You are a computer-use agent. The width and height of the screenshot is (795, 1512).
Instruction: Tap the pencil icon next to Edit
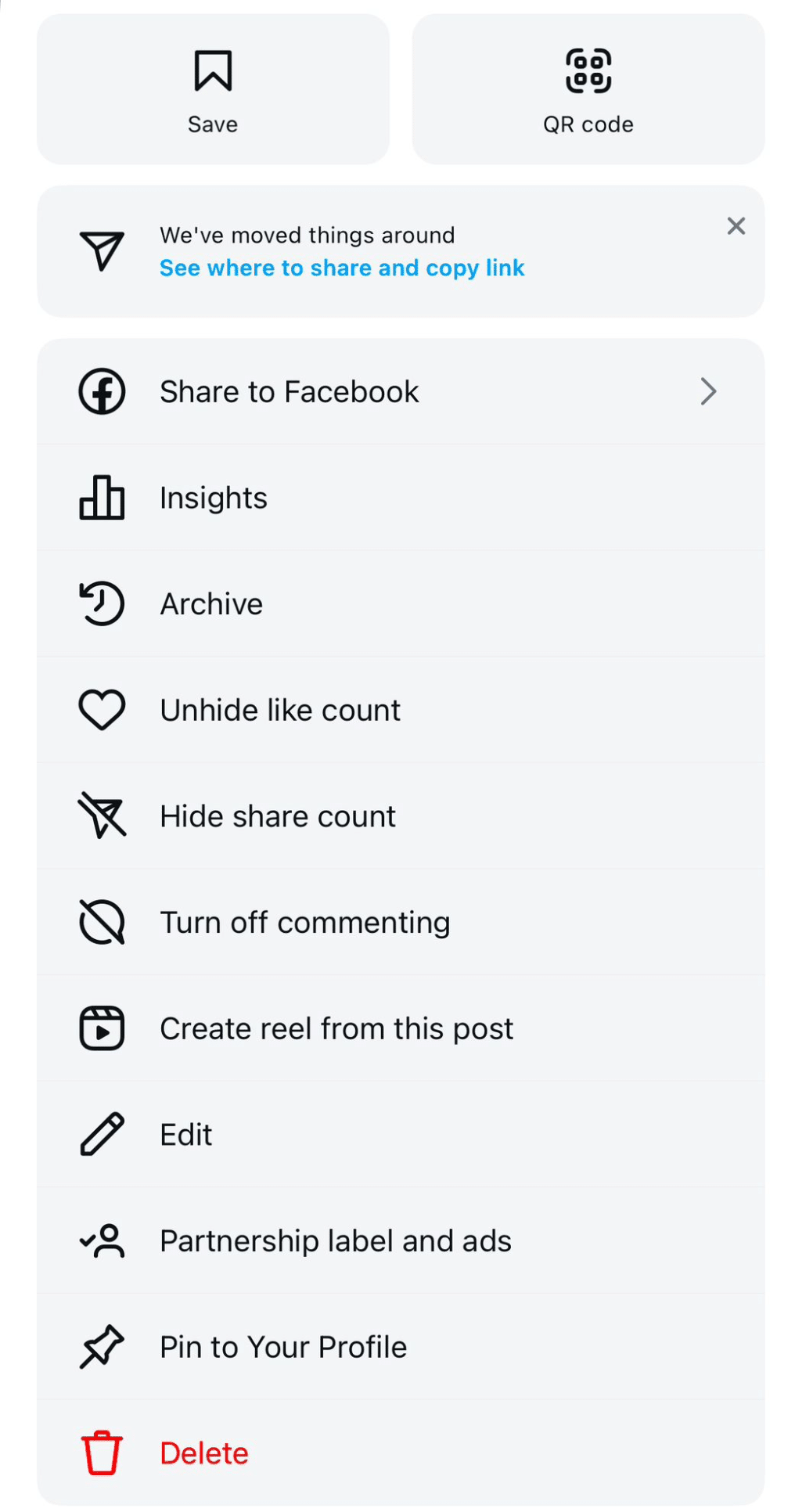[x=101, y=1134]
